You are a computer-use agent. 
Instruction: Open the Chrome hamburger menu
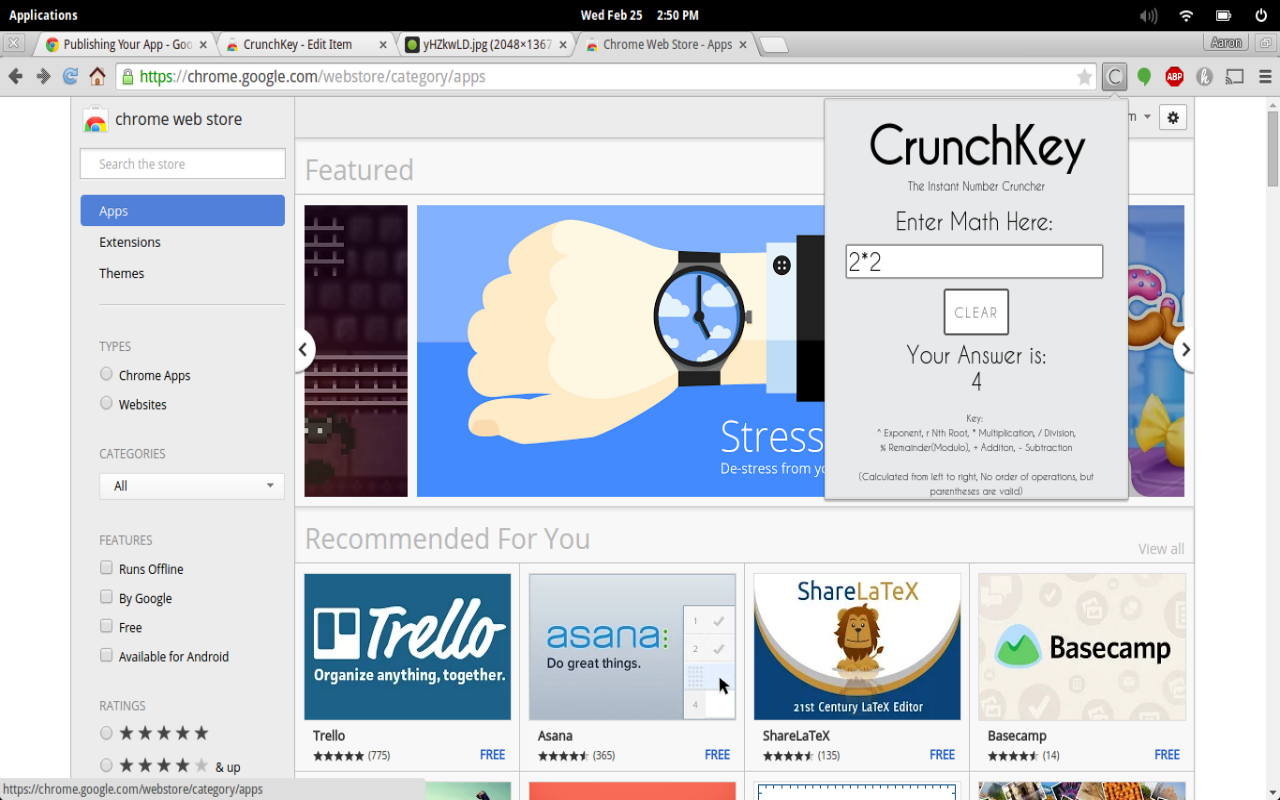1265,76
